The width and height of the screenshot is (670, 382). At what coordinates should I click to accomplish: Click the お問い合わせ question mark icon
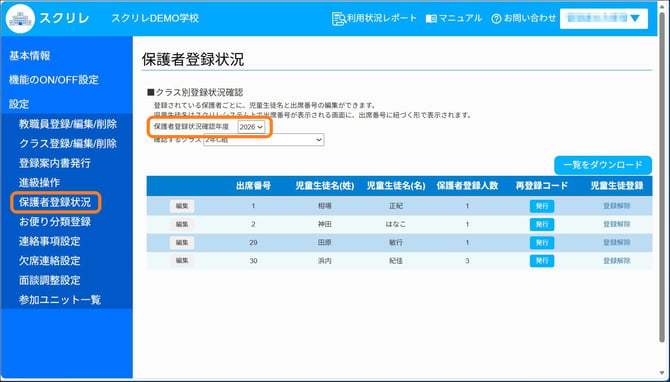pos(496,19)
